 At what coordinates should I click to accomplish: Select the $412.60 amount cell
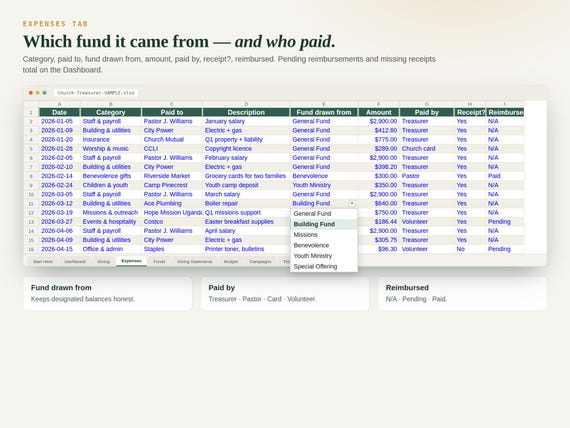tap(378, 130)
